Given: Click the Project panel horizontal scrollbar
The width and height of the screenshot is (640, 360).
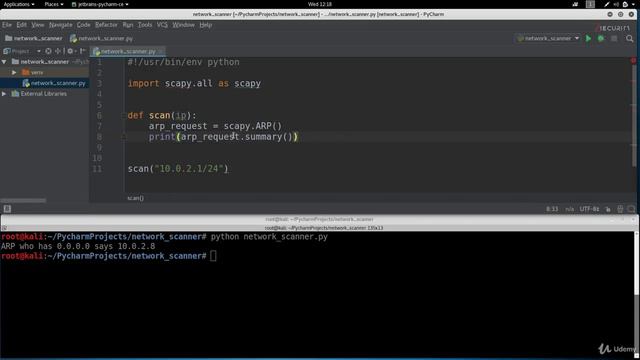Looking at the screenshot, I should pyautogui.click(x=23, y=200).
